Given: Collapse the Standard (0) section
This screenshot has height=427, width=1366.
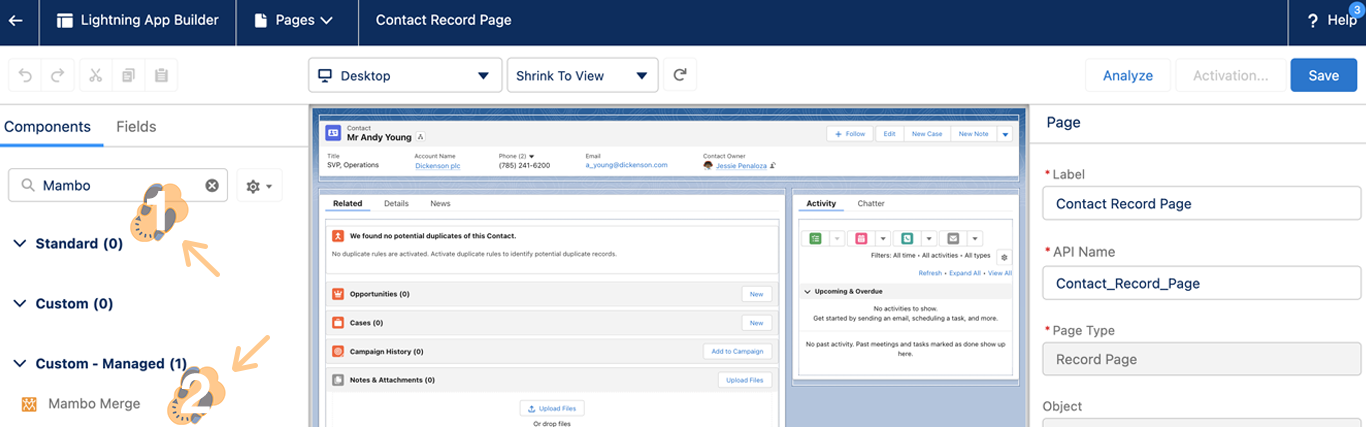Looking at the screenshot, I should [x=20, y=244].
